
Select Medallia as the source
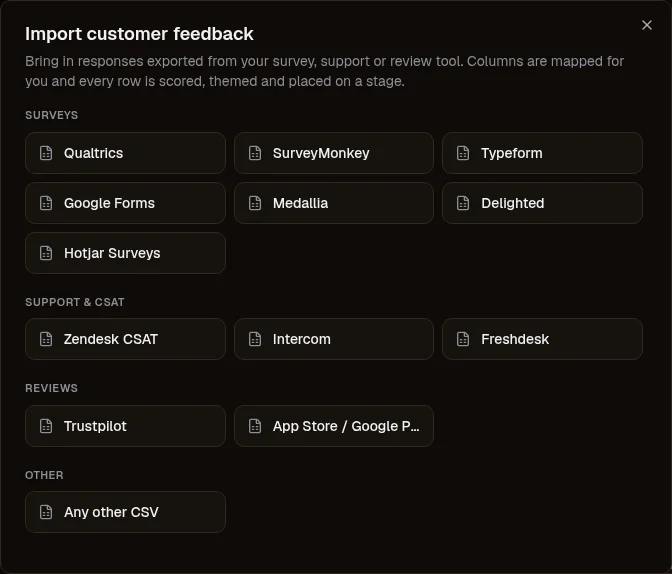pyautogui.click(x=334, y=203)
